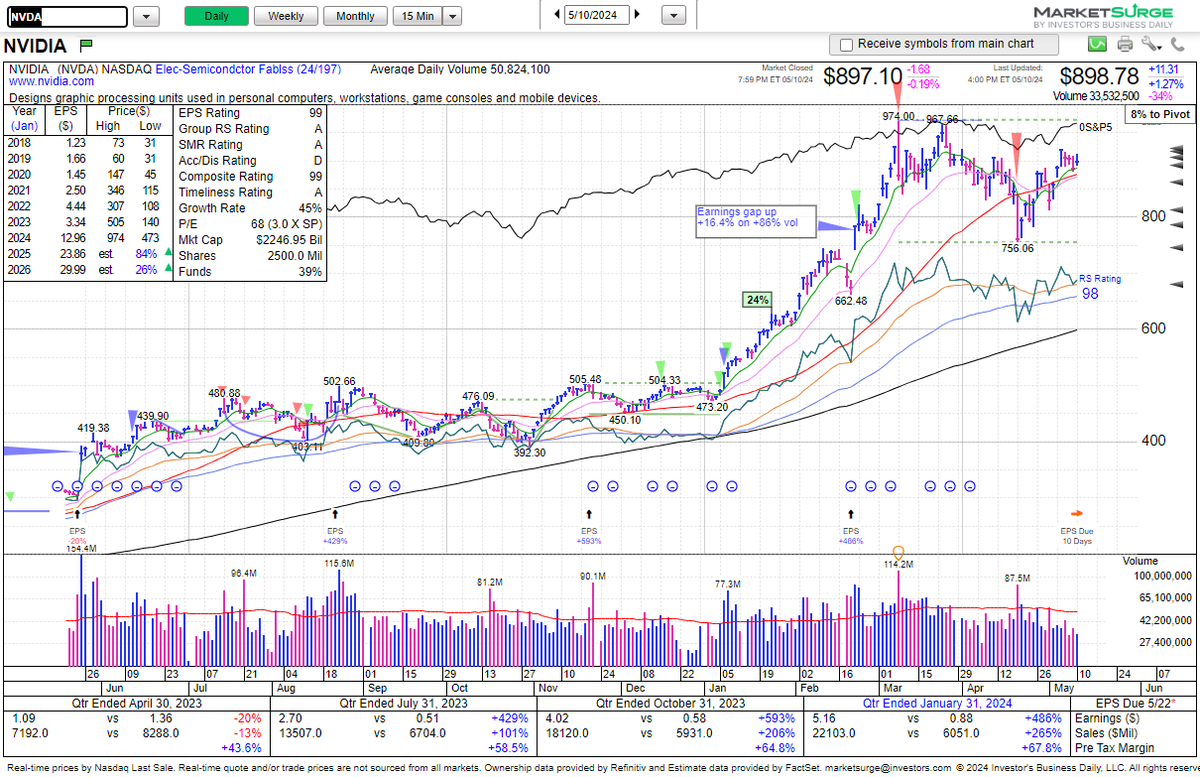
Task: Open the 15 Min interval dropdown arrow
Action: click(453, 16)
